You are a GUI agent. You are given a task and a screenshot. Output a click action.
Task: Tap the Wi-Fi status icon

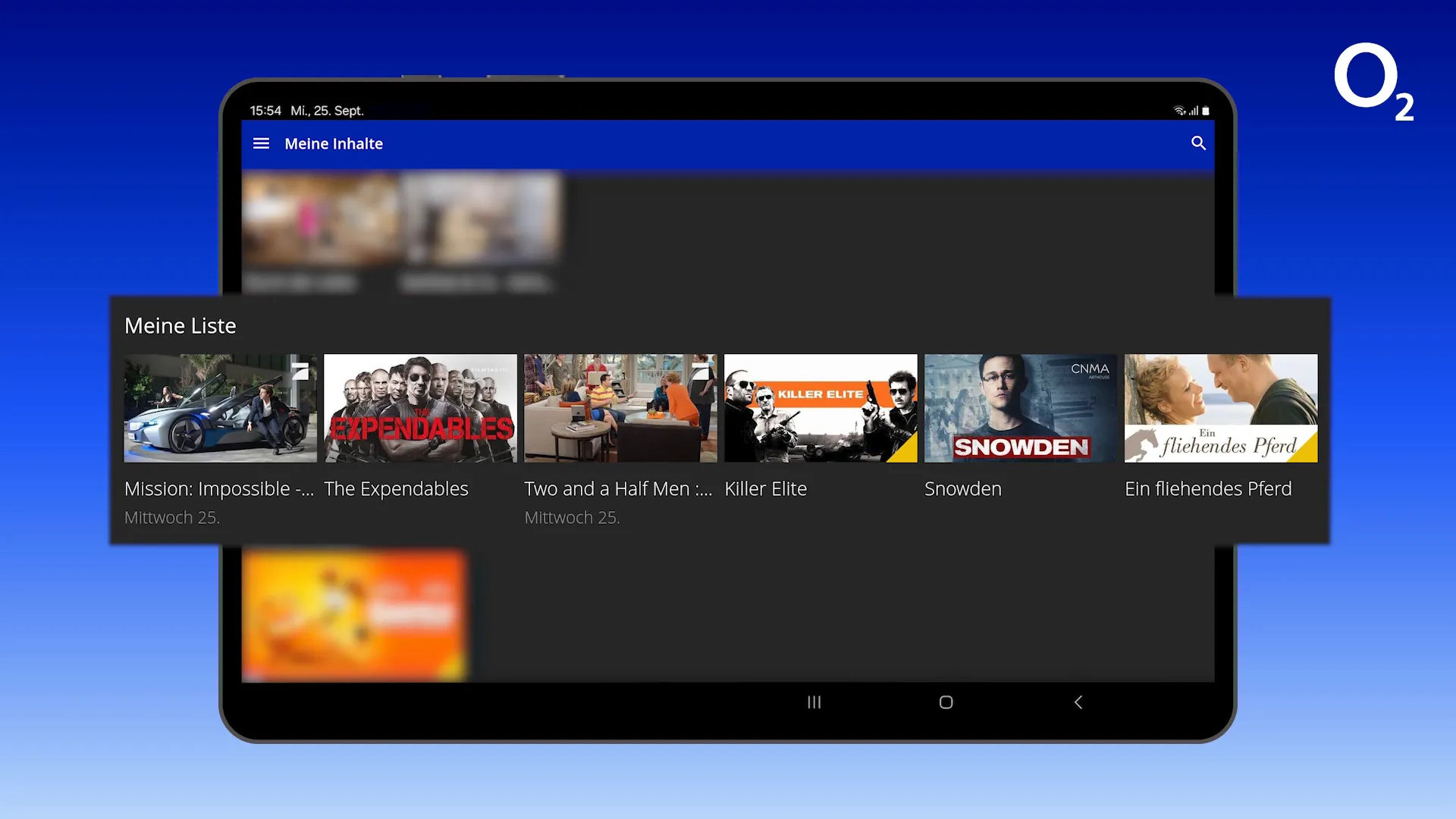tap(1179, 111)
